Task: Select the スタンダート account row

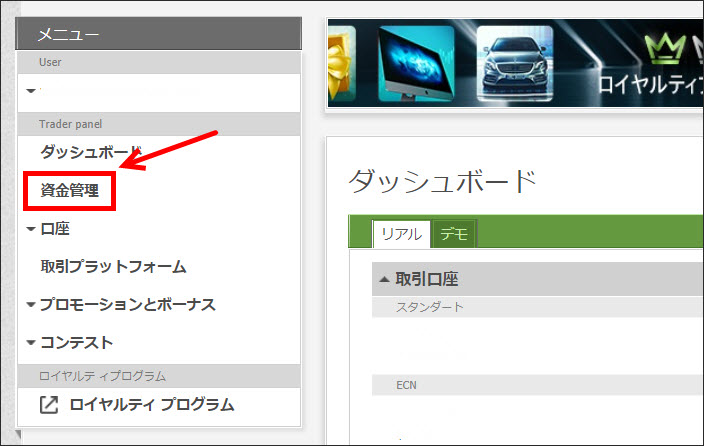Action: click(430, 307)
